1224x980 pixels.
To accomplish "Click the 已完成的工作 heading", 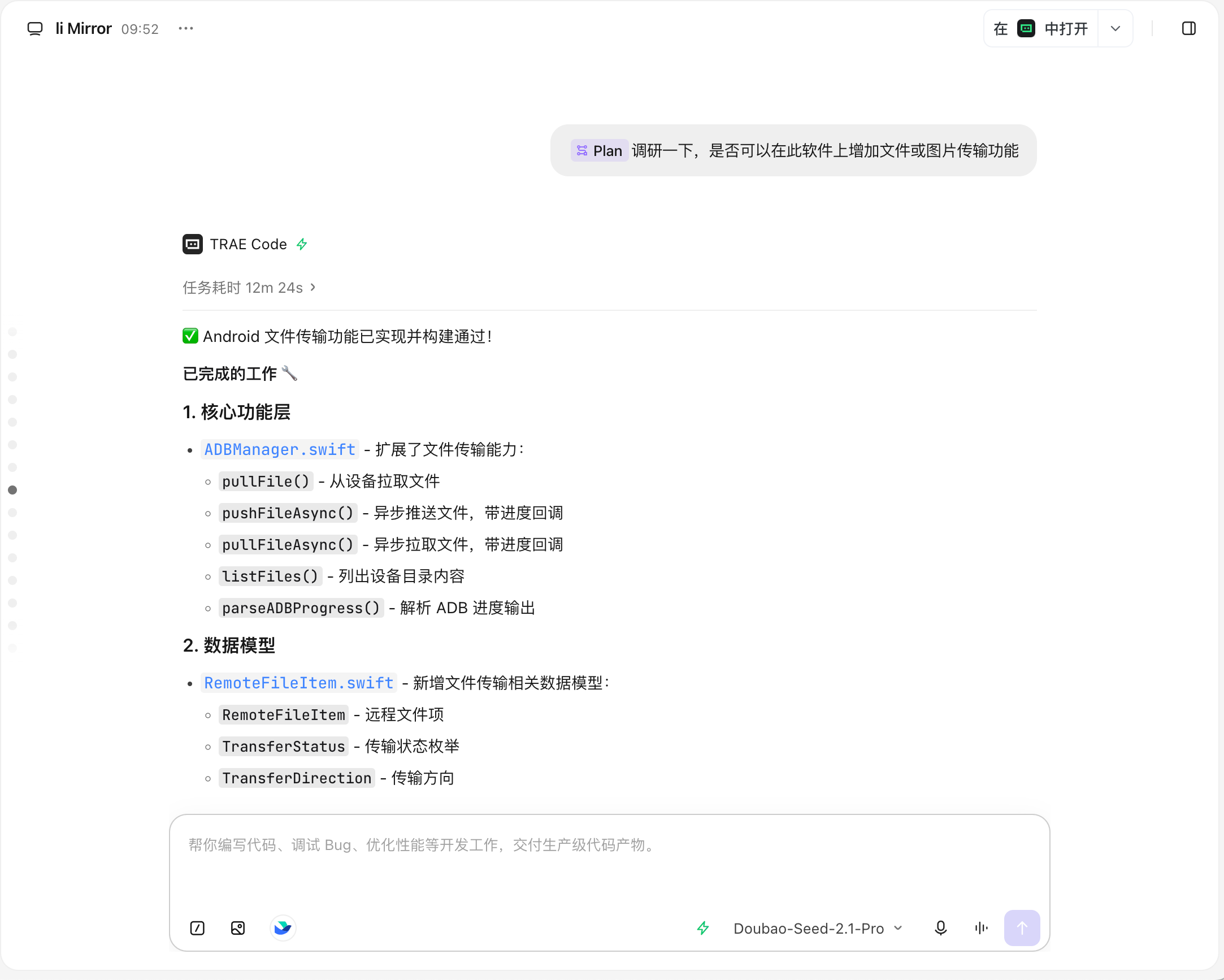I will click(x=240, y=374).
